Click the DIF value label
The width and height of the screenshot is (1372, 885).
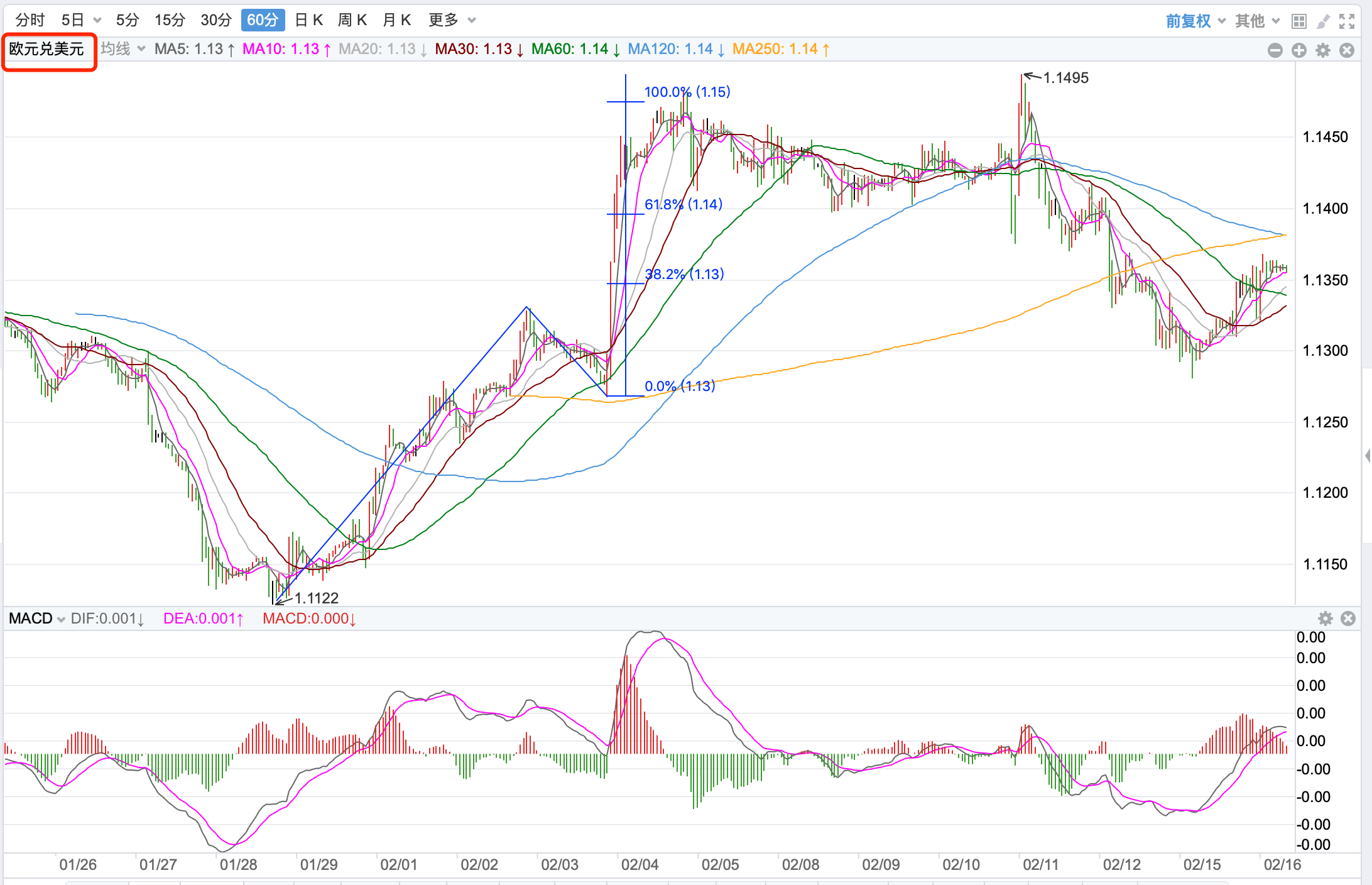[x=108, y=618]
